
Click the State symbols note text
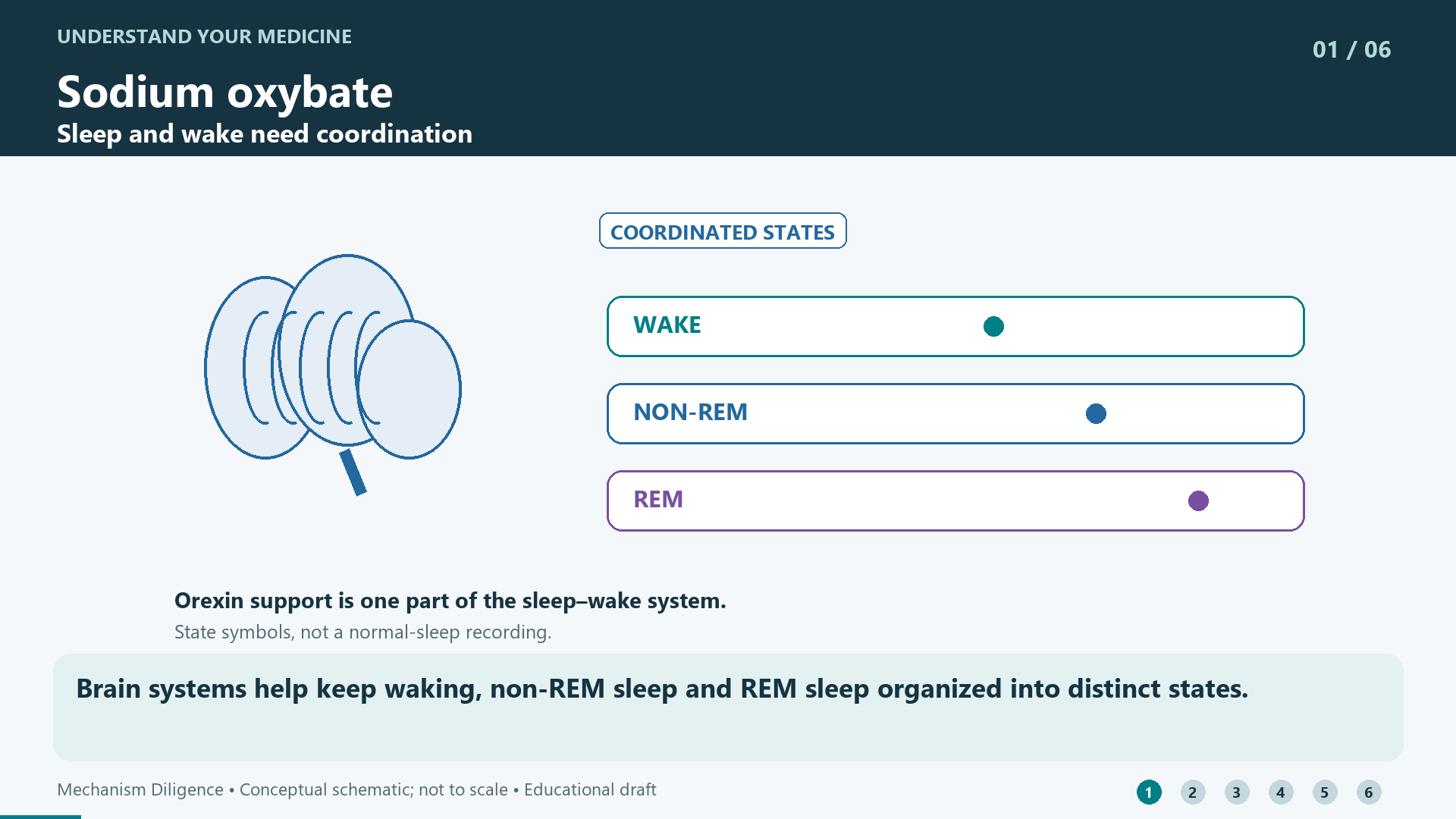click(x=363, y=632)
